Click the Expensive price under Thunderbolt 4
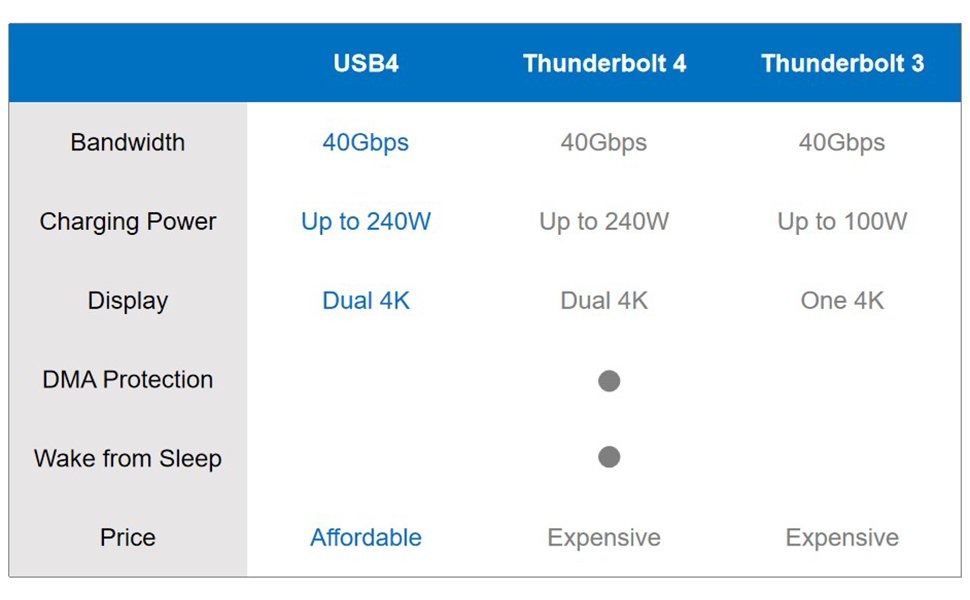The image size is (970, 600). (604, 537)
